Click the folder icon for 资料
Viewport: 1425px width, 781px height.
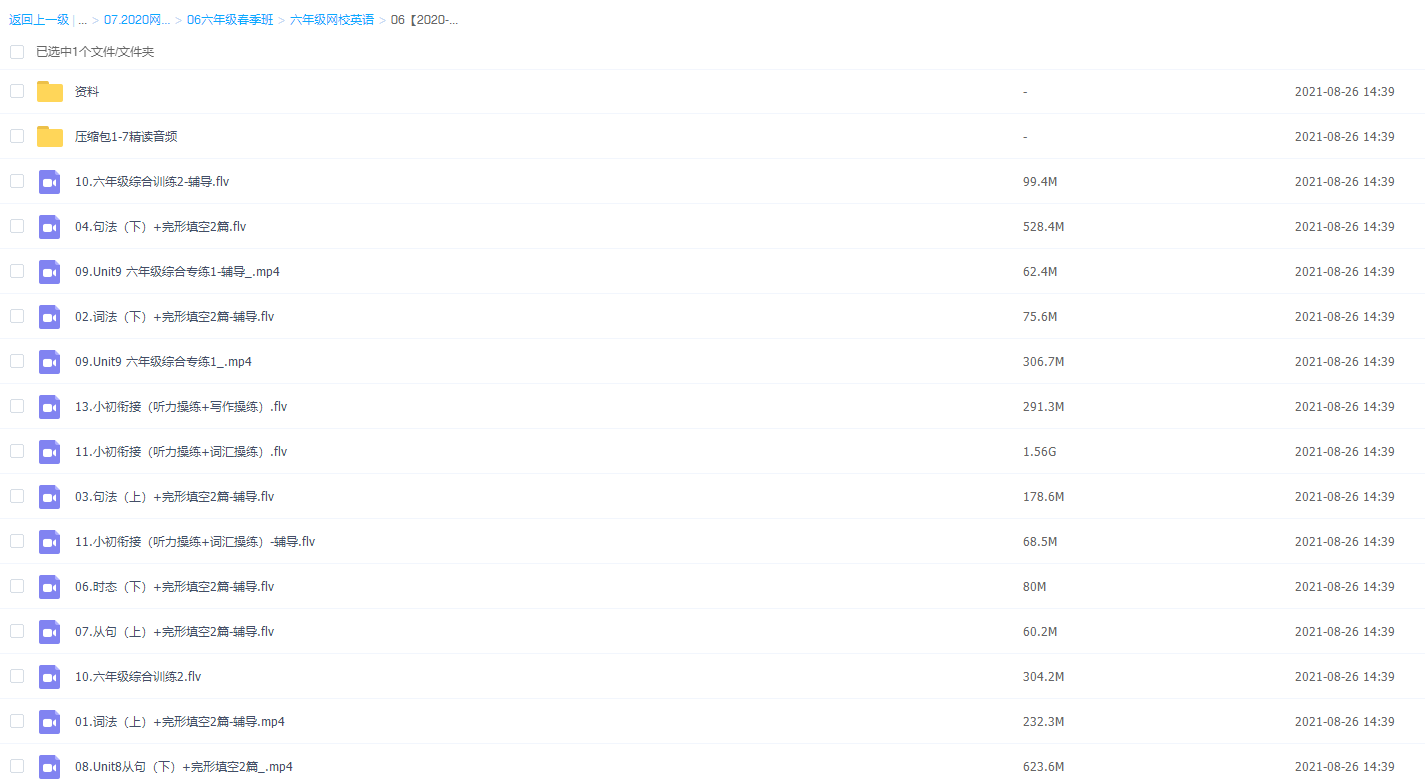[50, 92]
